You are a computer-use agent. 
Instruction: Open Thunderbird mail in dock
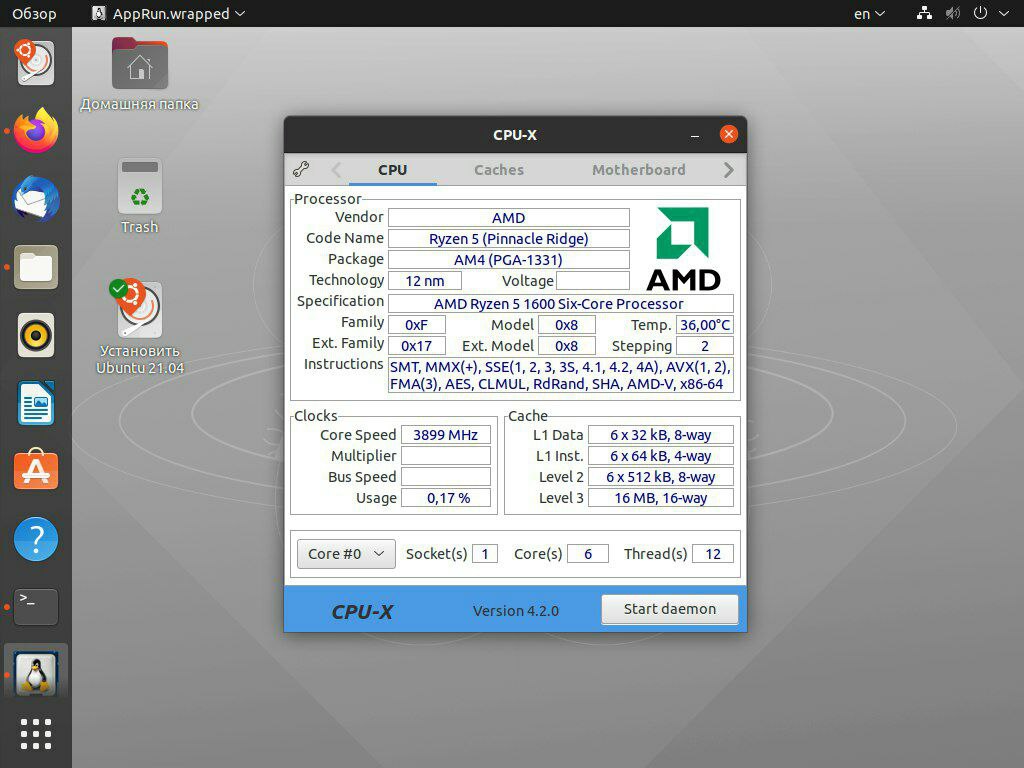pos(36,199)
